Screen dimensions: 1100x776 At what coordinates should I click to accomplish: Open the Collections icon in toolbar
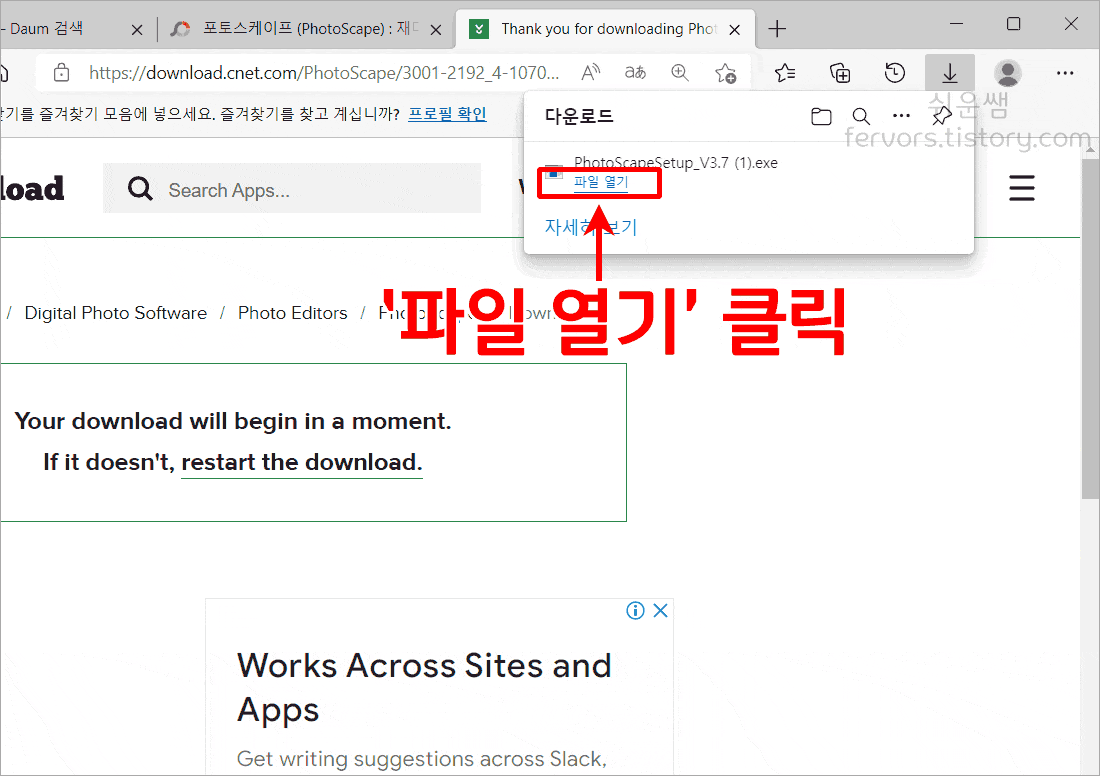(840, 72)
